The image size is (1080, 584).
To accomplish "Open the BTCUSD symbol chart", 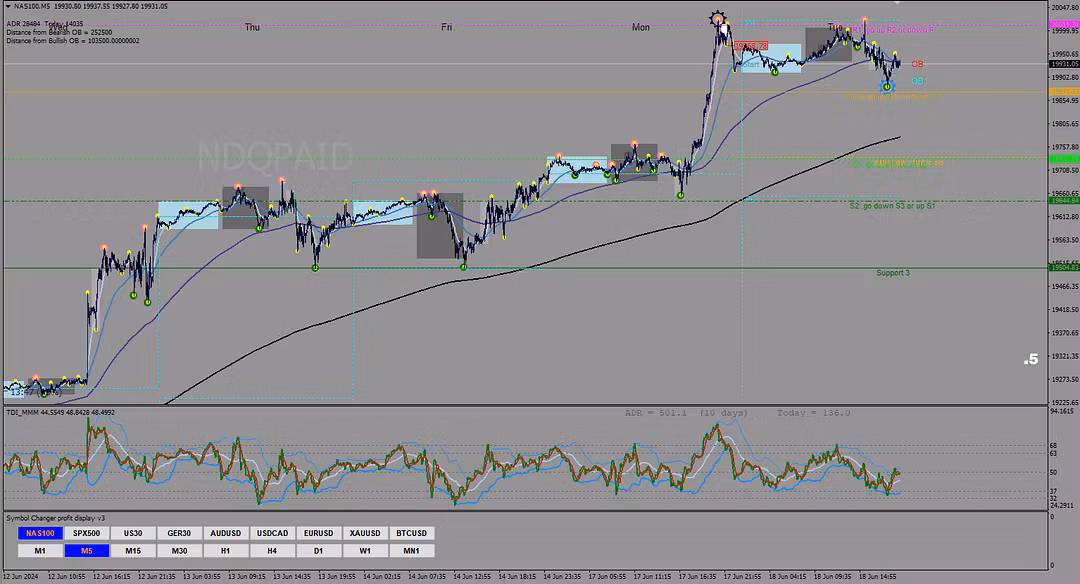I will (411, 533).
